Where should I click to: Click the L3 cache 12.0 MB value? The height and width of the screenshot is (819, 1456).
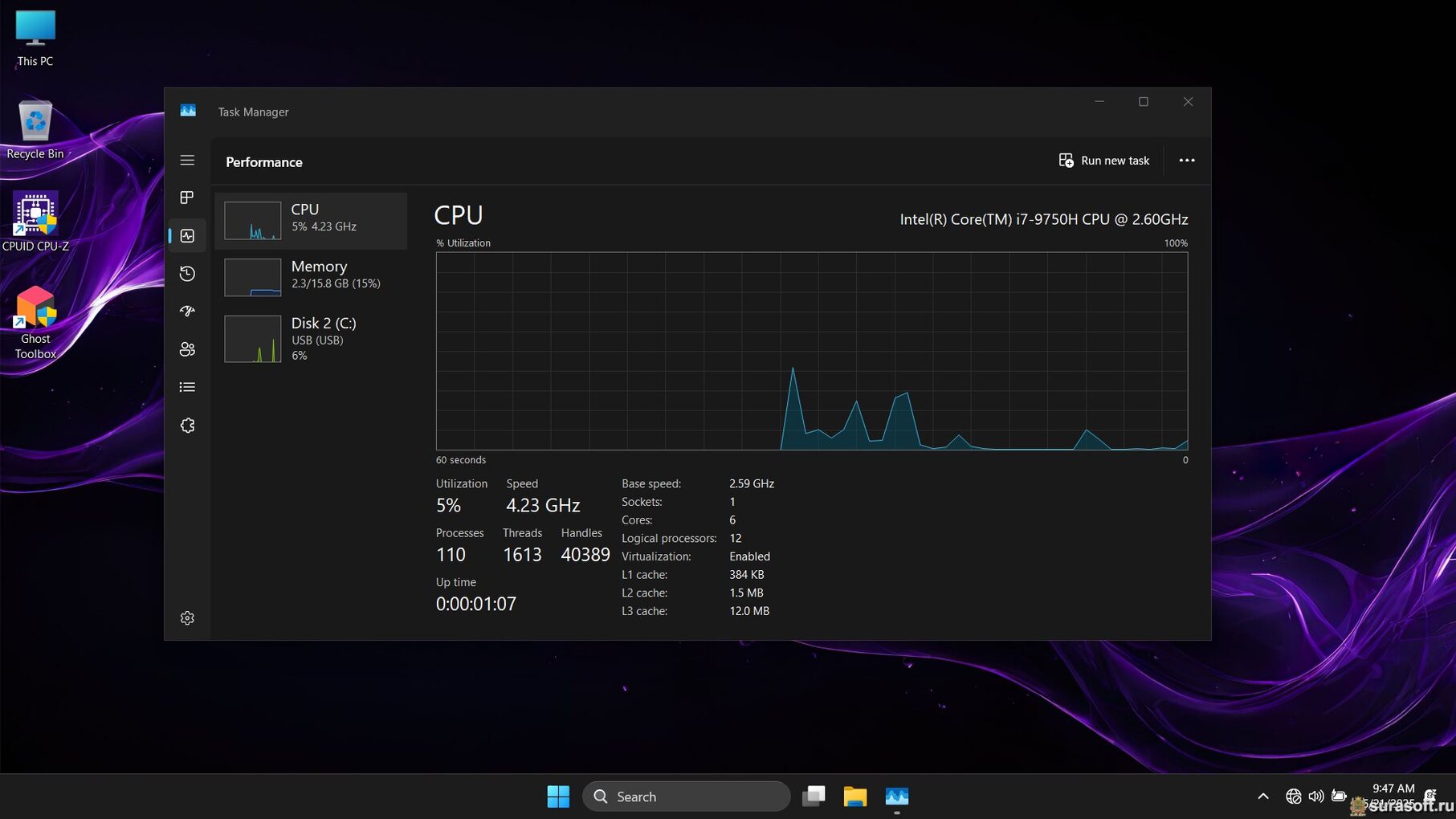(x=749, y=611)
